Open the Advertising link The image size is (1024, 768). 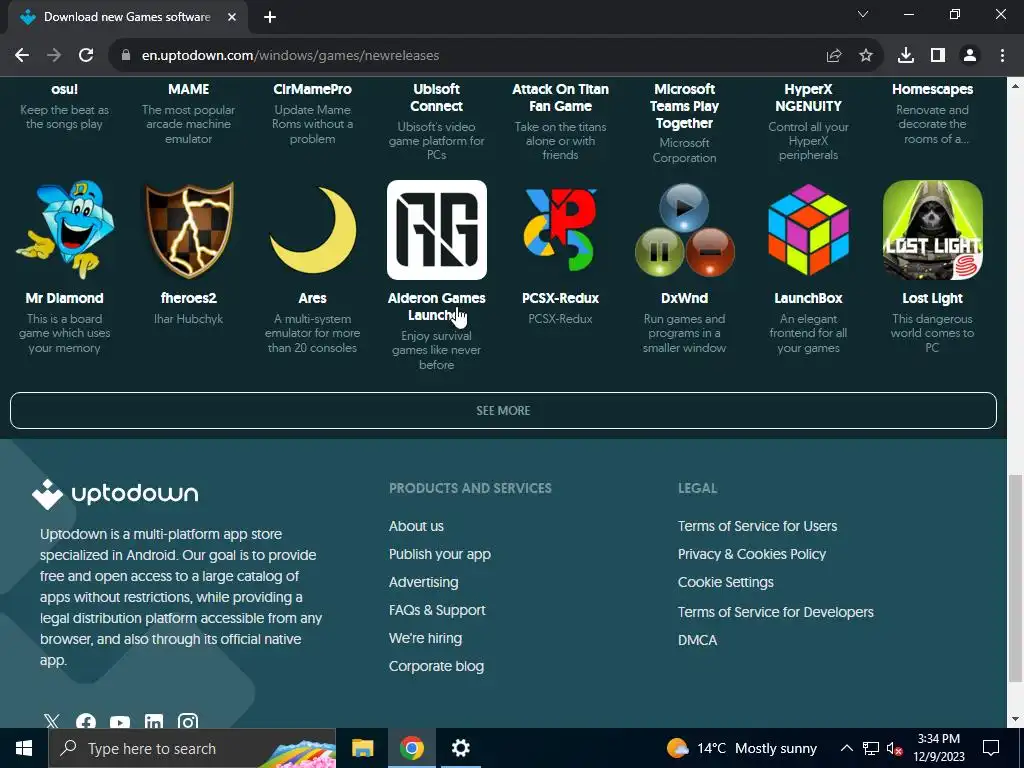[423, 583]
